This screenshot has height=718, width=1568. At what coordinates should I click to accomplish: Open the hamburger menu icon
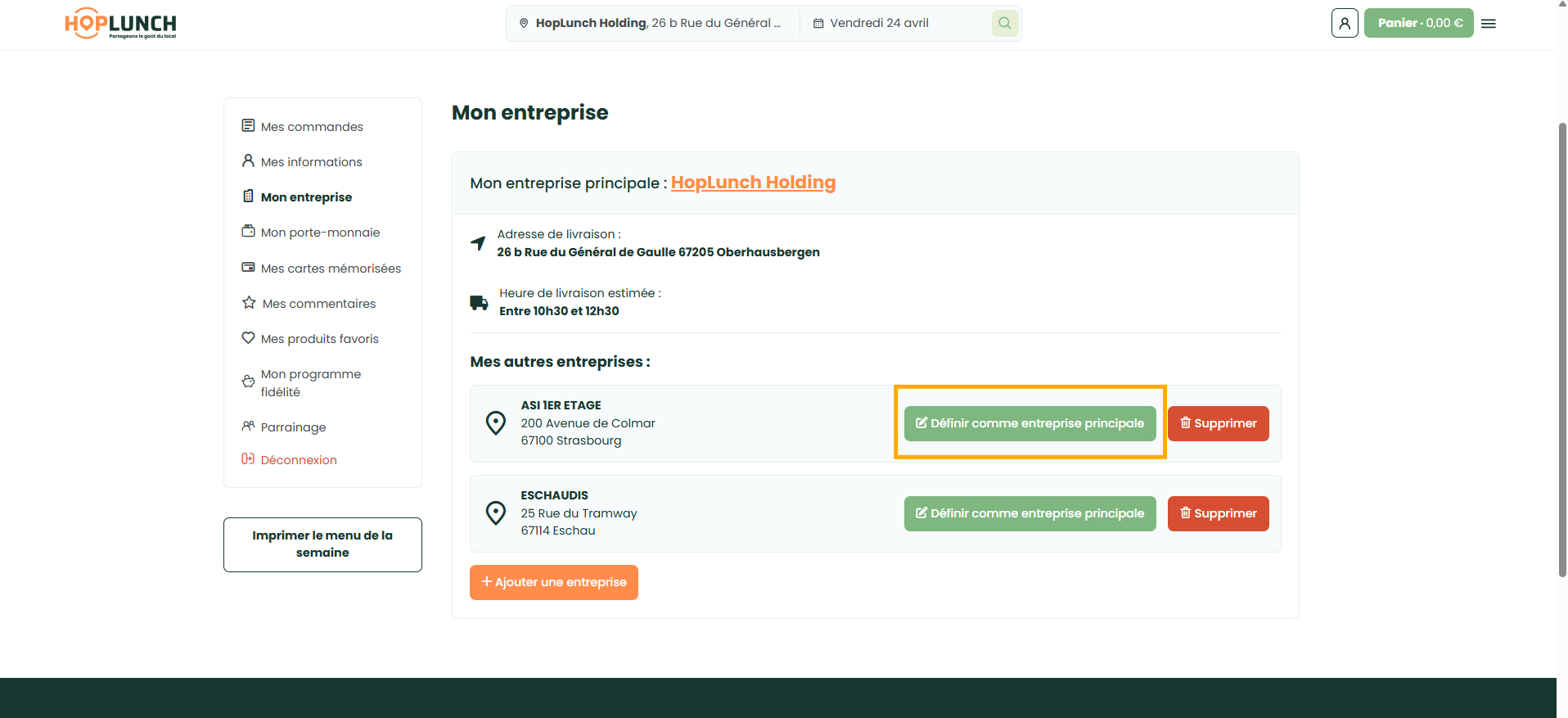(x=1489, y=24)
